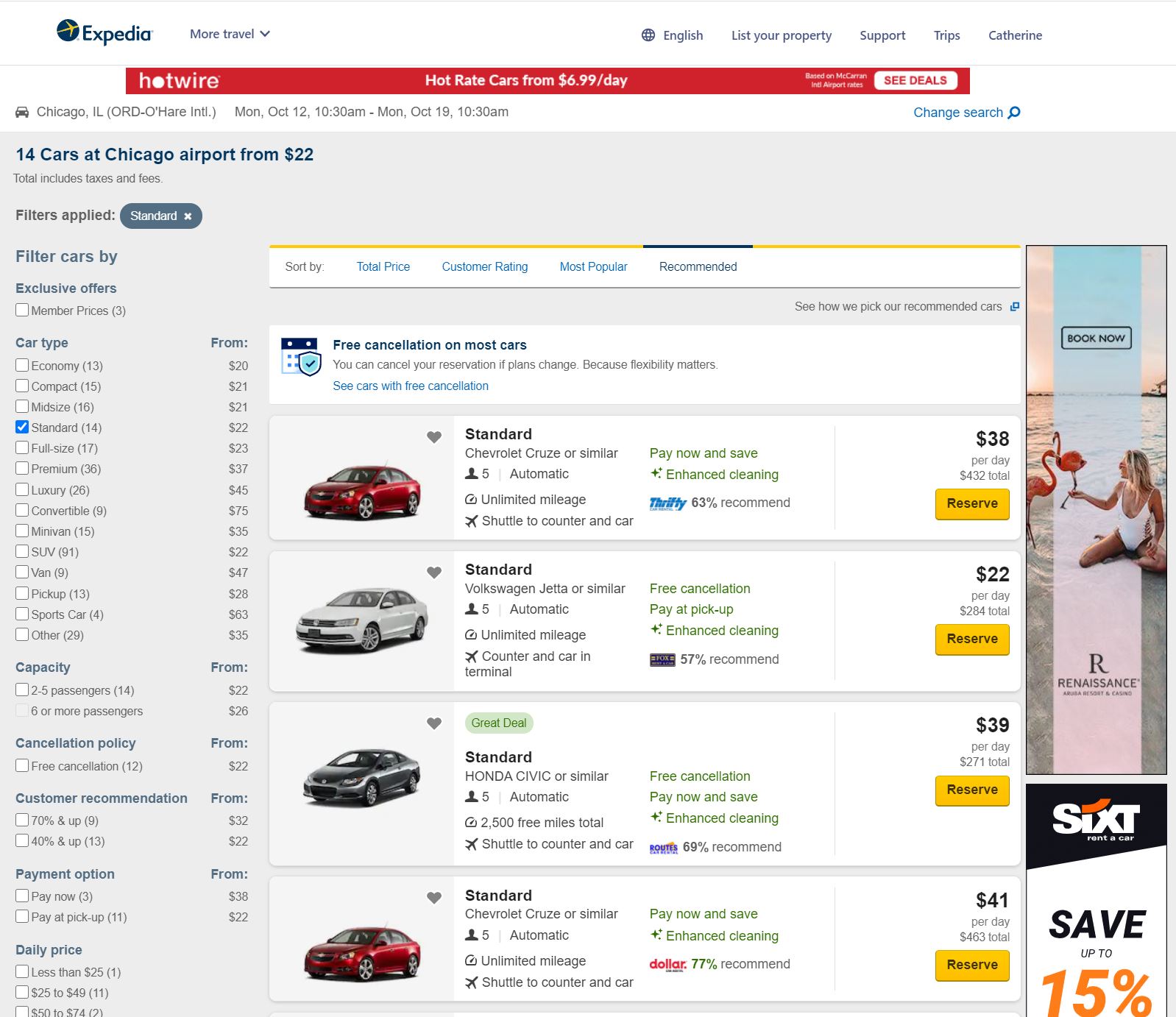Click the Expedia logo

click(x=105, y=32)
